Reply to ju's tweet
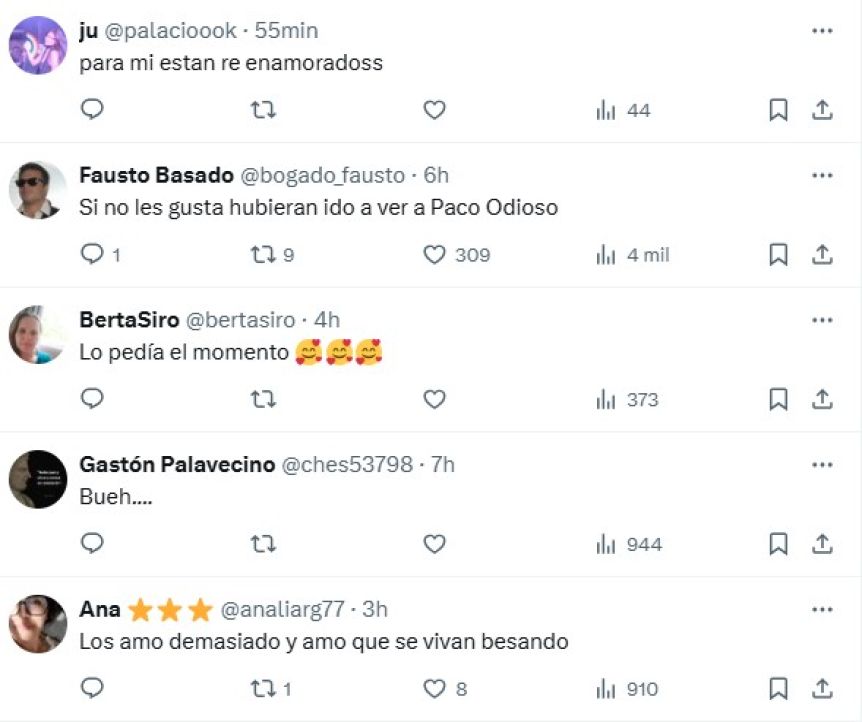 (x=92, y=110)
